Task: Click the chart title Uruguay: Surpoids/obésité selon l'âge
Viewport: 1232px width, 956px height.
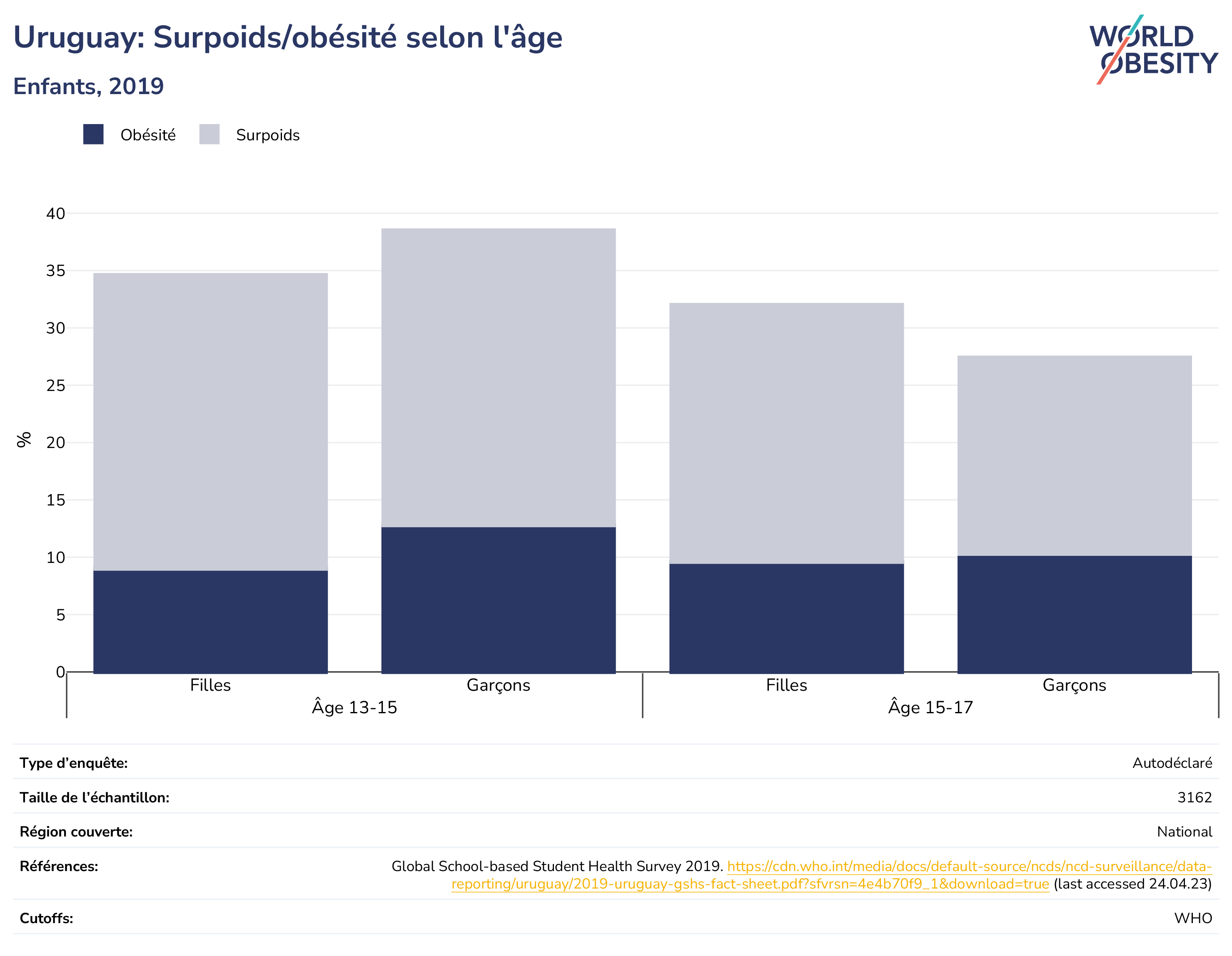Action: [x=288, y=38]
